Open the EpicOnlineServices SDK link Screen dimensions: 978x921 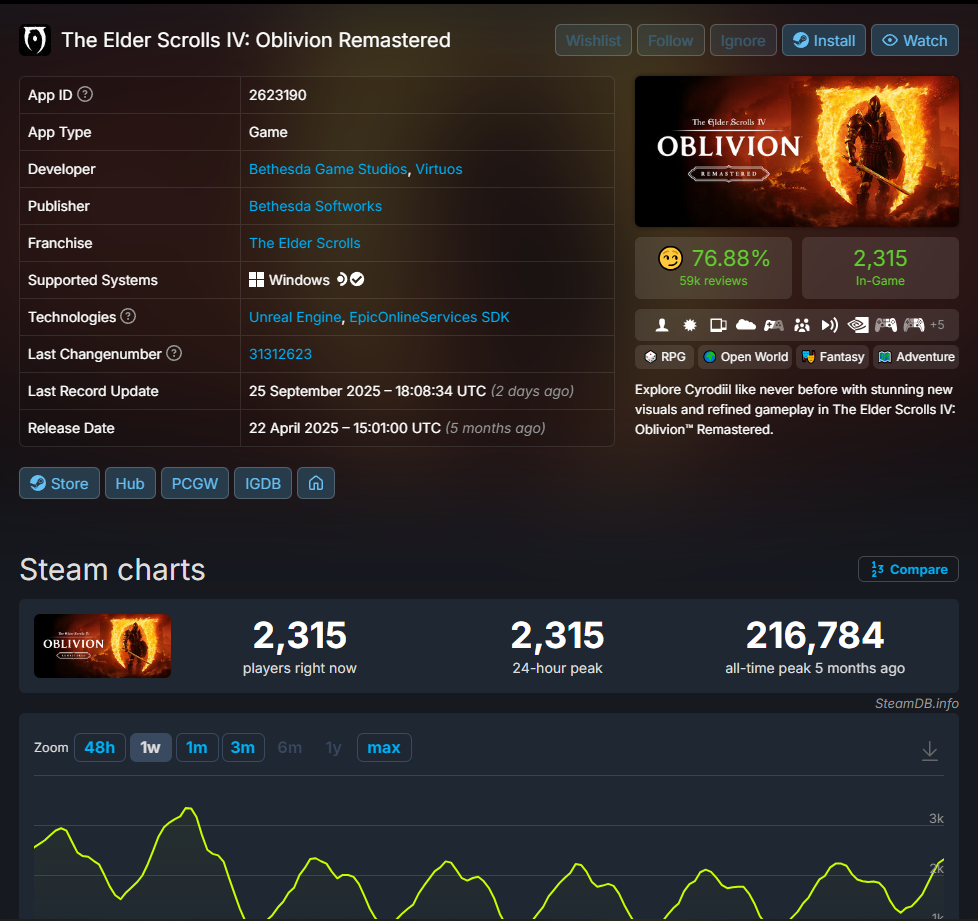click(429, 317)
